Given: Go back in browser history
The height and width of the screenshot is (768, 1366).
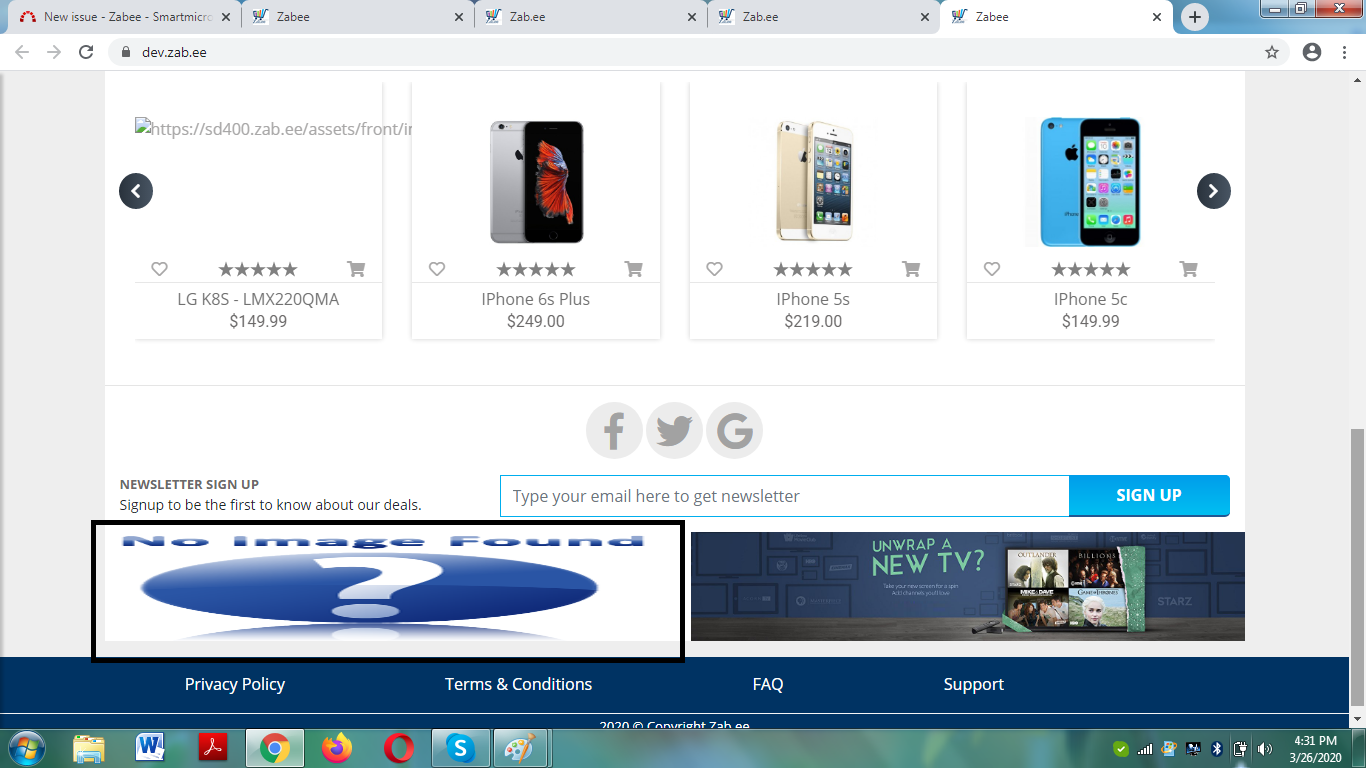Looking at the screenshot, I should [22, 52].
